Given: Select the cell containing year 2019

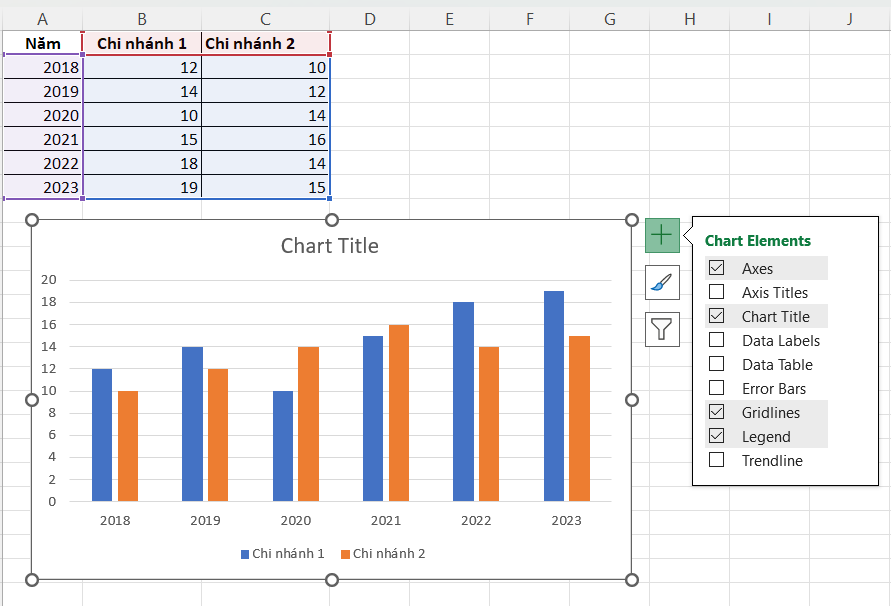Looking at the screenshot, I should [x=43, y=91].
